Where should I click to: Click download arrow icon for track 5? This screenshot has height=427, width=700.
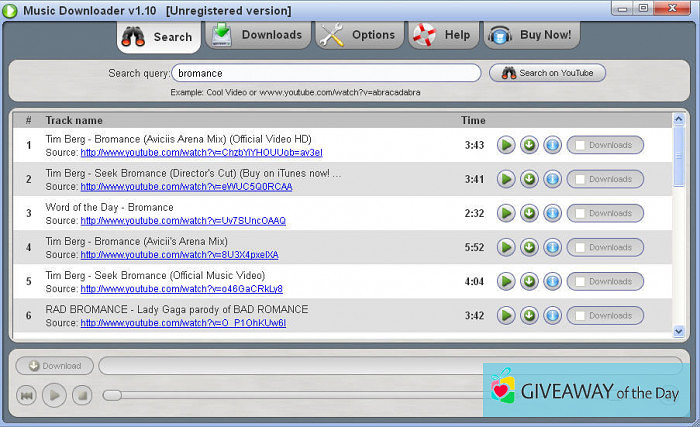point(529,281)
